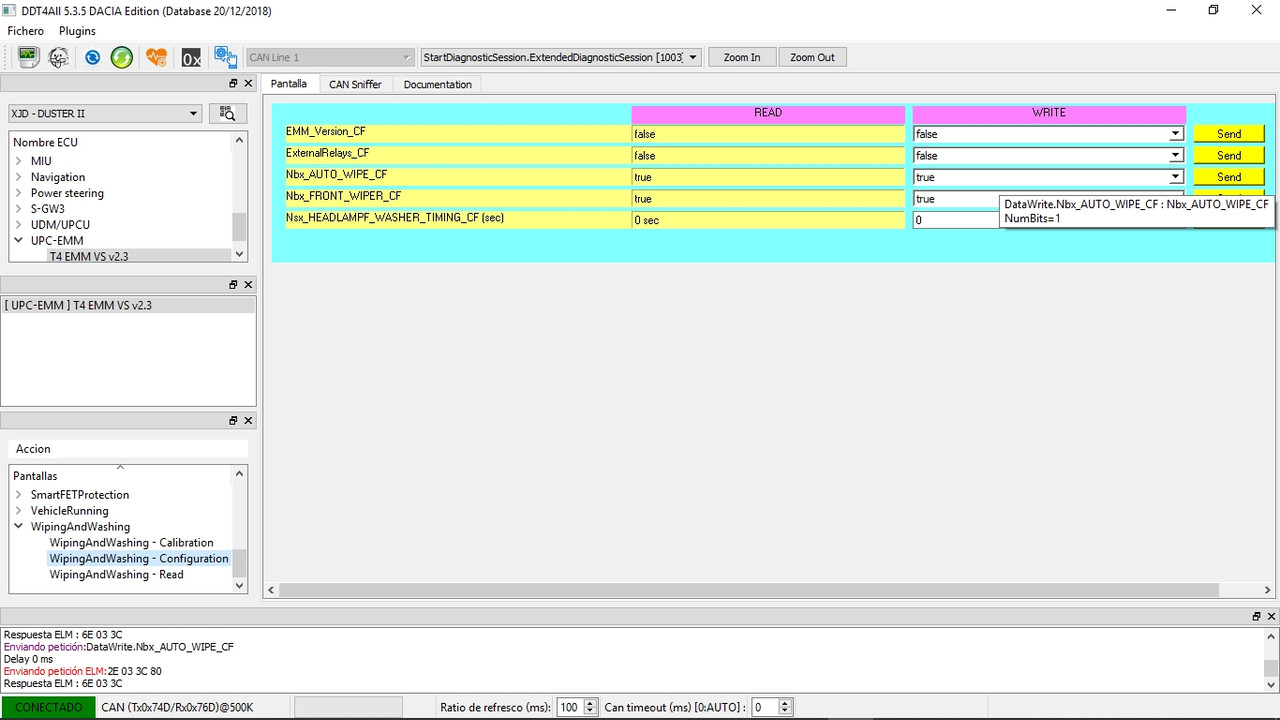Screen dimensions: 1280x720
Task: Select the T4 EMM VS v2.3 tree item
Action: click(x=89, y=256)
